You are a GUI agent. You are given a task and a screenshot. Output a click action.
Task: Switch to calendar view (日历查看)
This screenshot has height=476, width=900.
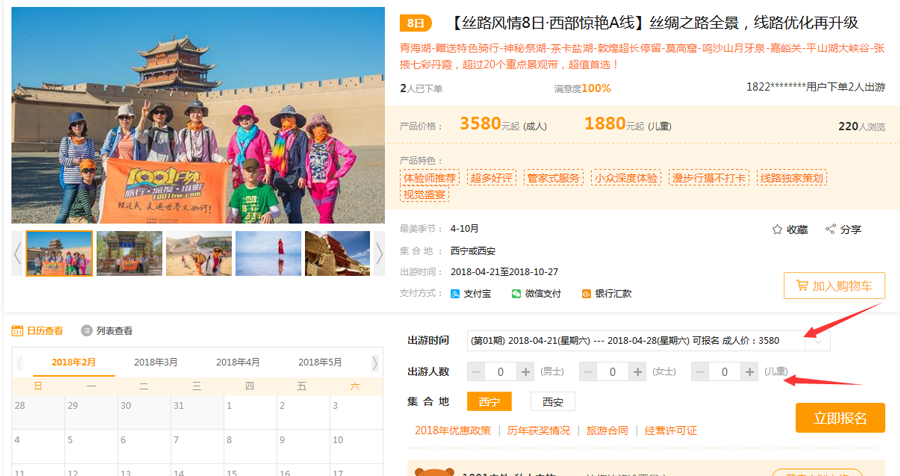[x=38, y=331]
